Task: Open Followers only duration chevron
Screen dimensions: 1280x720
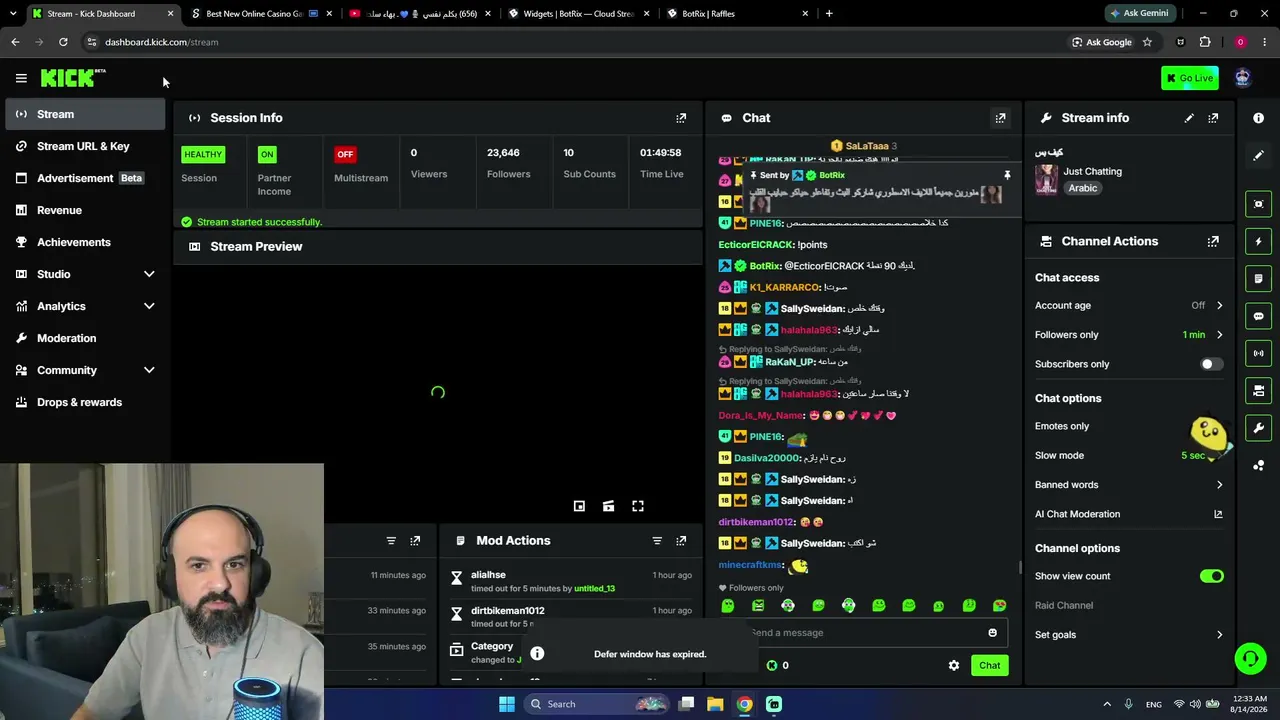Action: point(1219,335)
